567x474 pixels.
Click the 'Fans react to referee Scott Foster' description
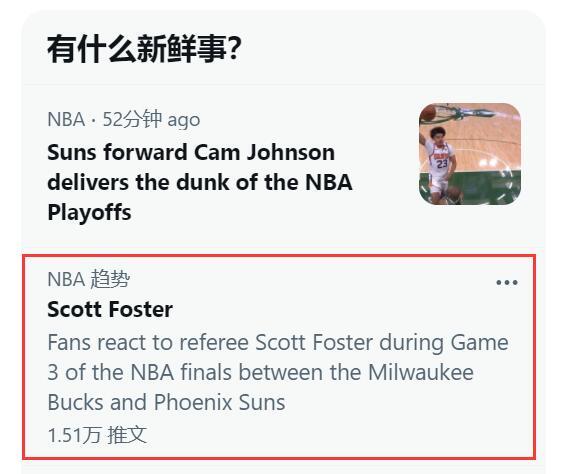[x=278, y=372]
